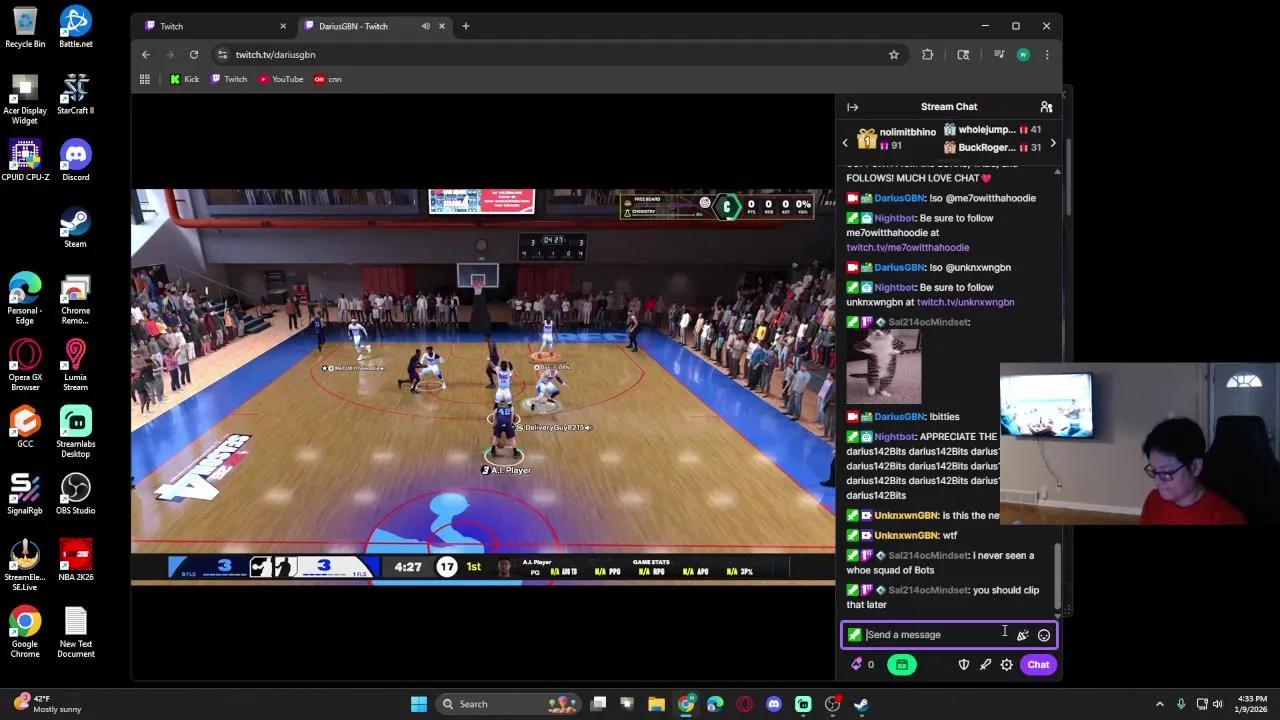Open the YouTube bookmark
The width and height of the screenshot is (1280, 720).
(x=281, y=79)
